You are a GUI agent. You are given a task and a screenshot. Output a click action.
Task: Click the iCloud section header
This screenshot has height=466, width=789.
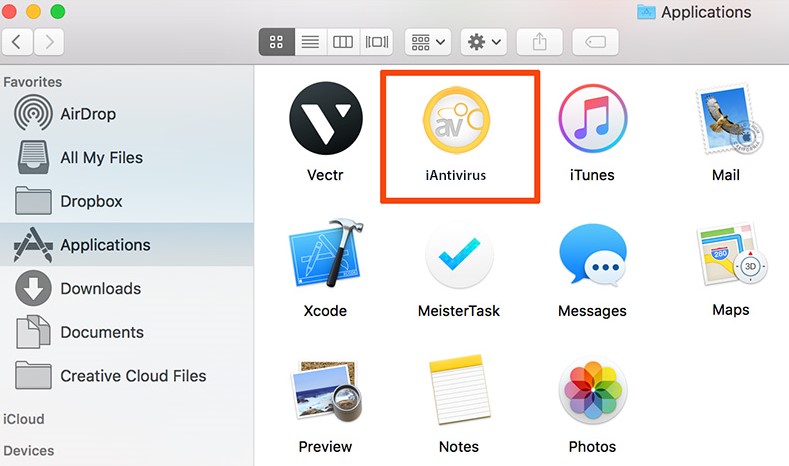(x=24, y=419)
